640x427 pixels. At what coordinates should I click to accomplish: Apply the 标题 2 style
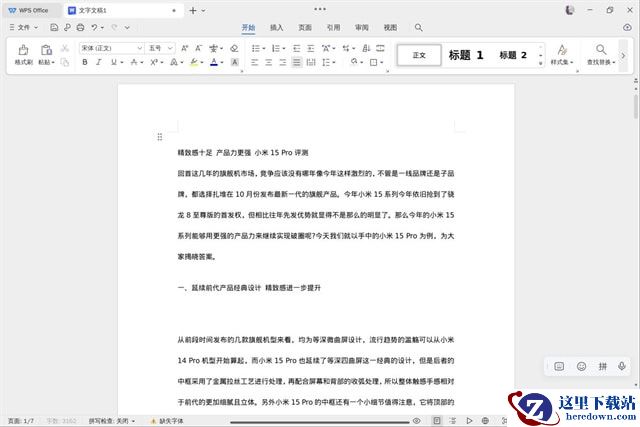(513, 55)
